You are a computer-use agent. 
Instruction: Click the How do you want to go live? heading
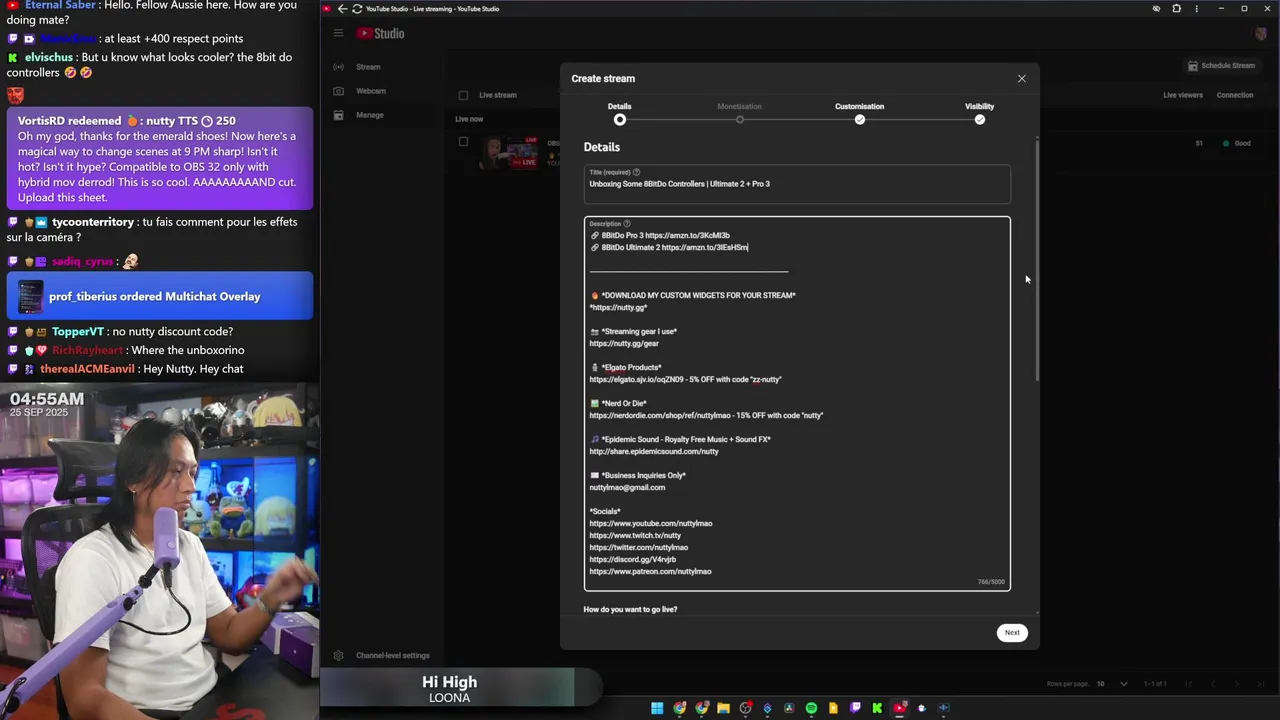click(630, 609)
